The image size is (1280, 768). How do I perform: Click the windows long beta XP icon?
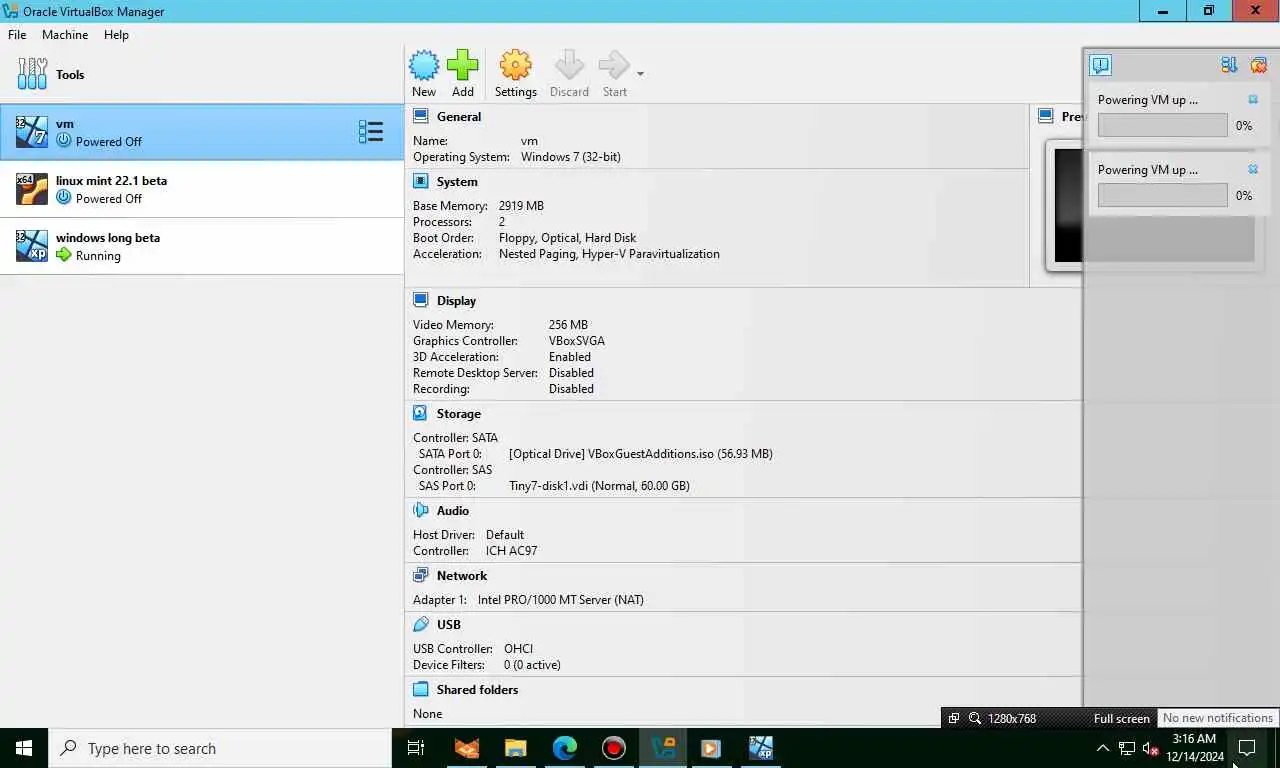32,246
